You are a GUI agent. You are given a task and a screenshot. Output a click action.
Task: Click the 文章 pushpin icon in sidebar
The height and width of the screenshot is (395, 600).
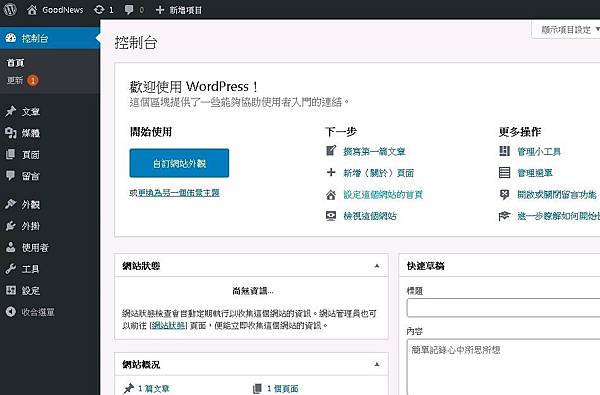click(x=11, y=111)
